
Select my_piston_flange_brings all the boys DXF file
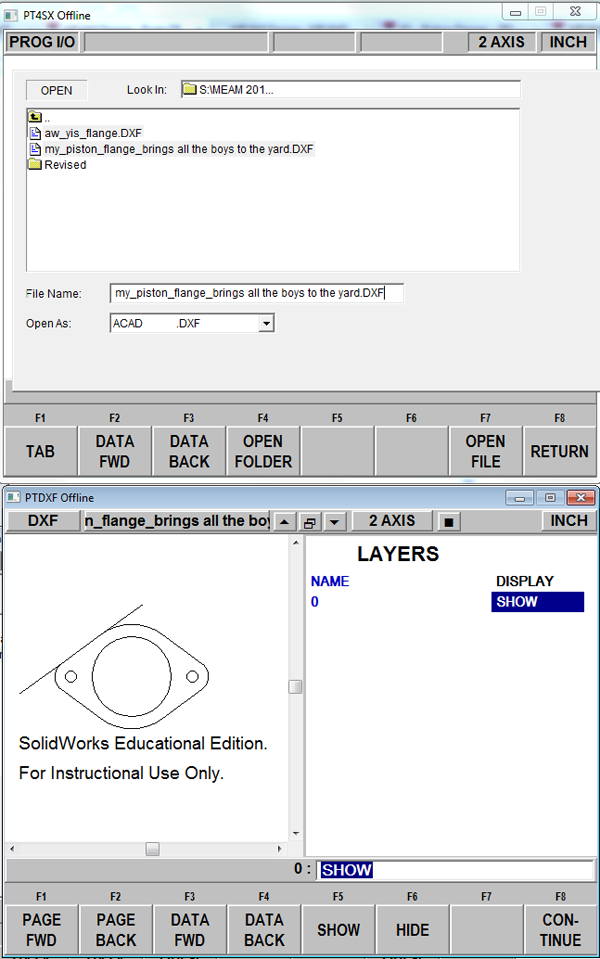[172, 149]
